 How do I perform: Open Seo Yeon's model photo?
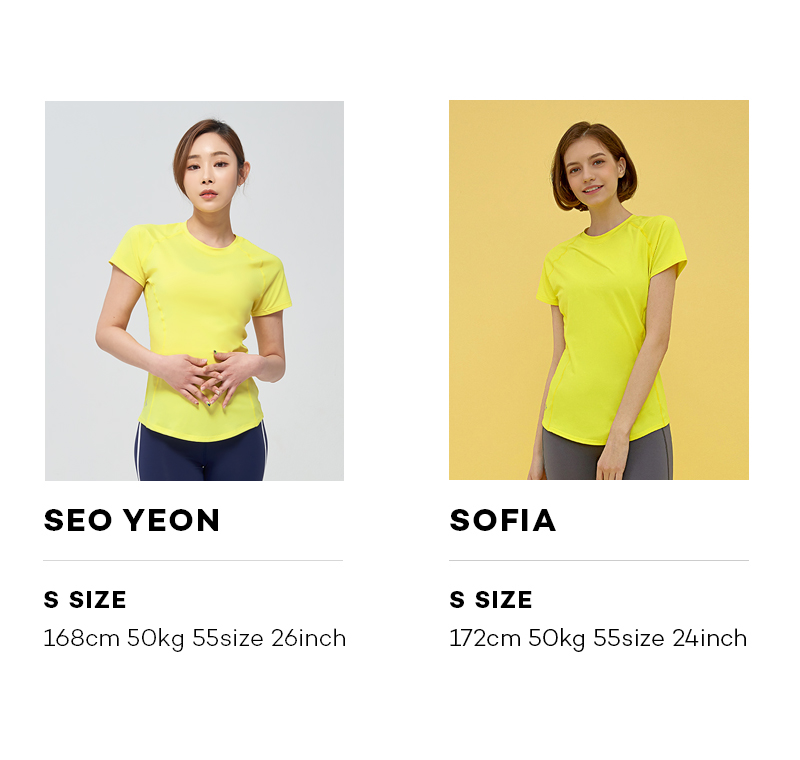point(194,291)
